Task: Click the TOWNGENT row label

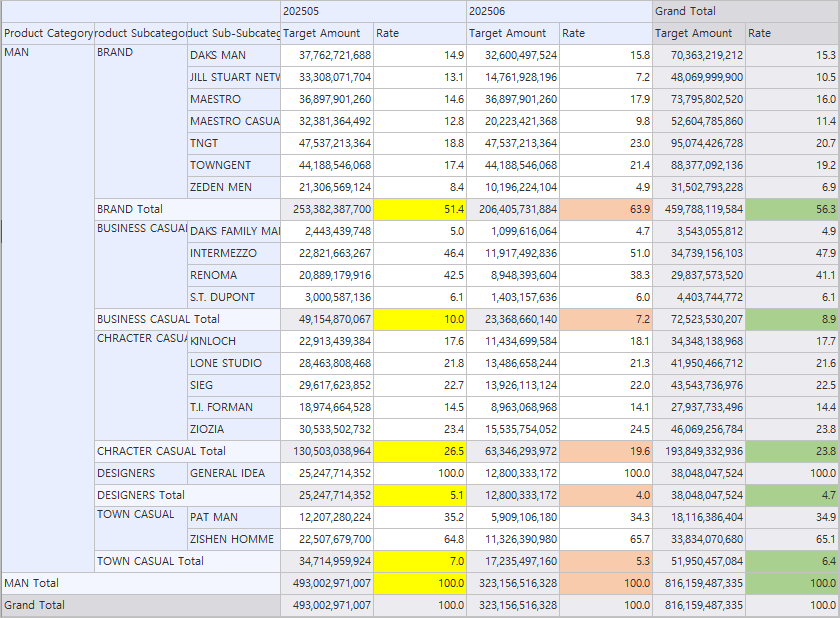Action: click(234, 165)
